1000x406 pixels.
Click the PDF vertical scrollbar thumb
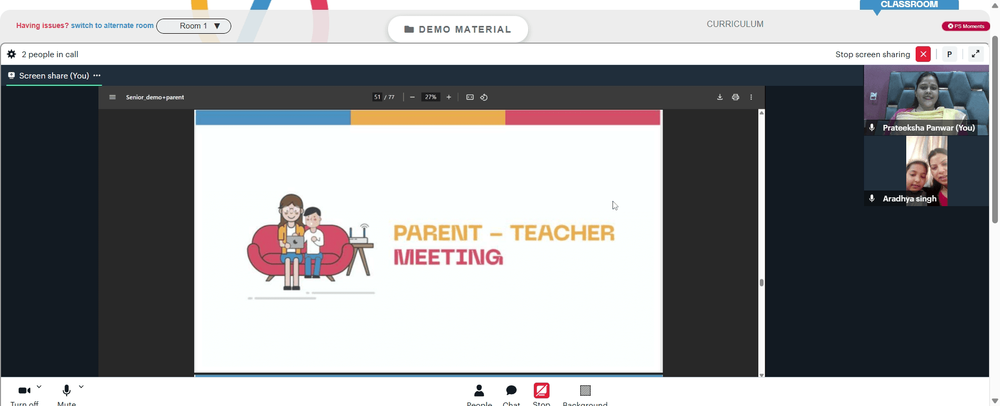[761, 283]
